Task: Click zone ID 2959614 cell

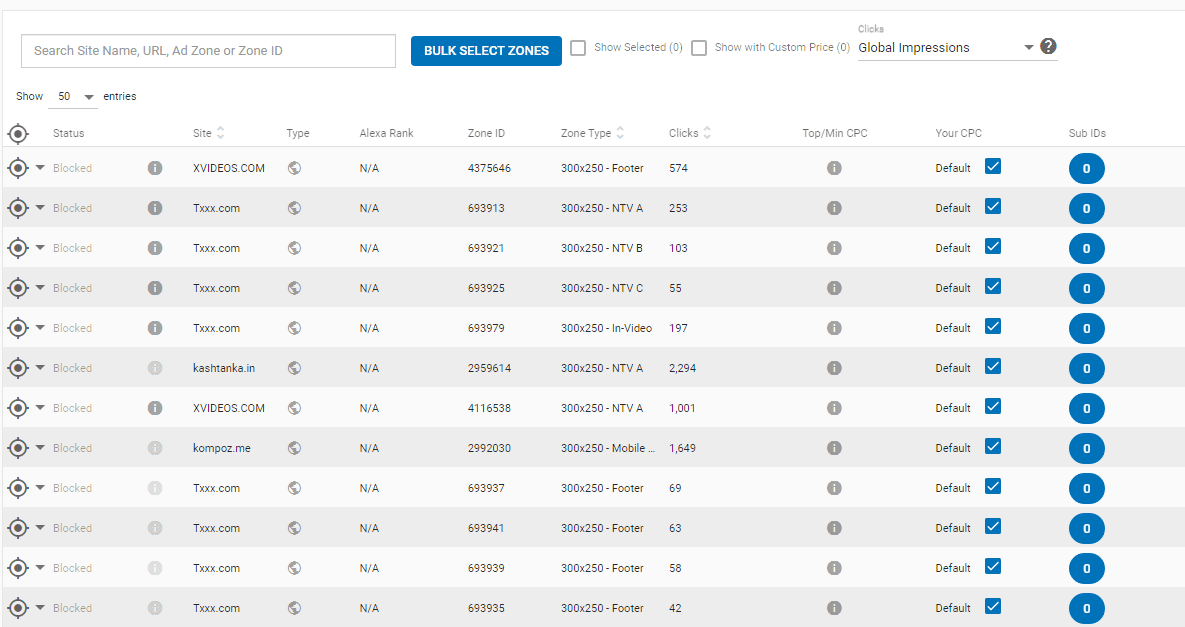Action: tap(489, 368)
